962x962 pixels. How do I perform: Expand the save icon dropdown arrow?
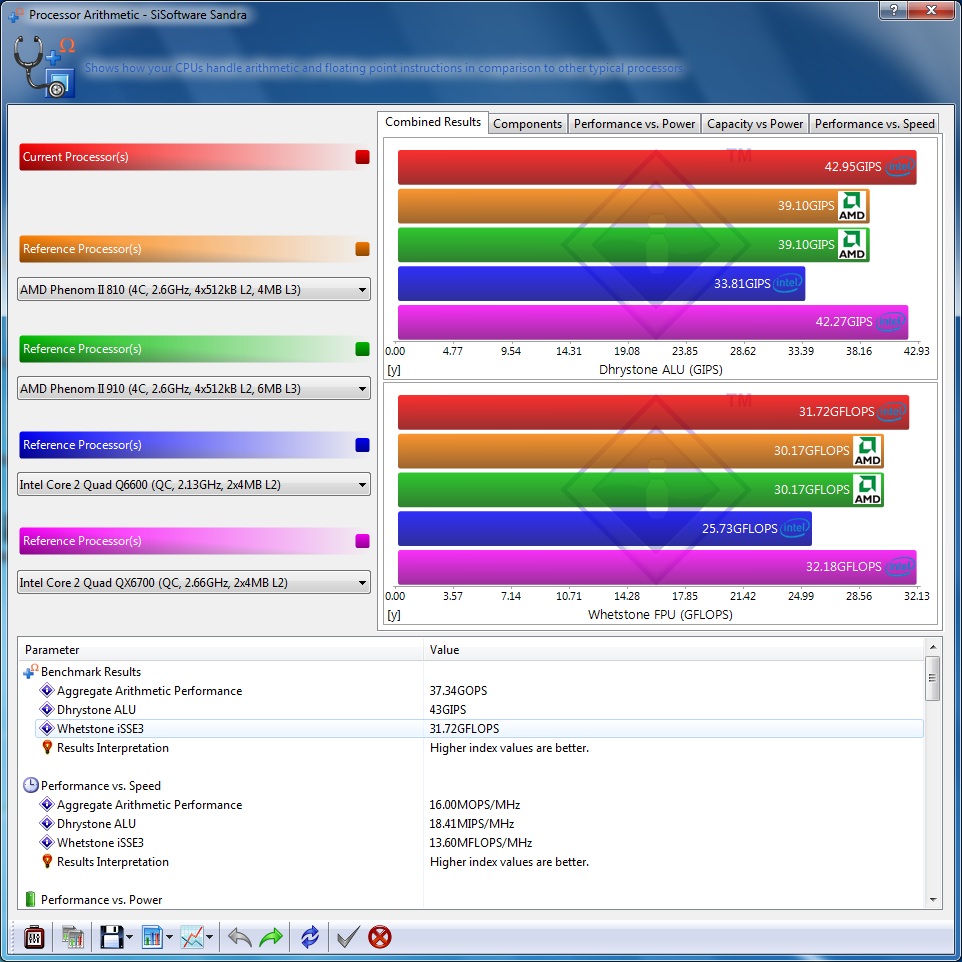[x=129, y=937]
